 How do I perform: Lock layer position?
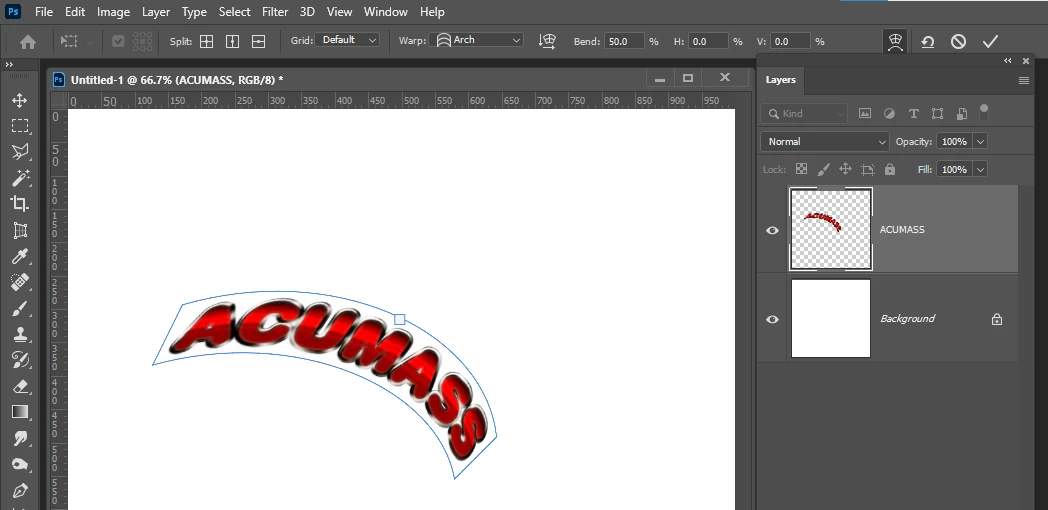(845, 169)
